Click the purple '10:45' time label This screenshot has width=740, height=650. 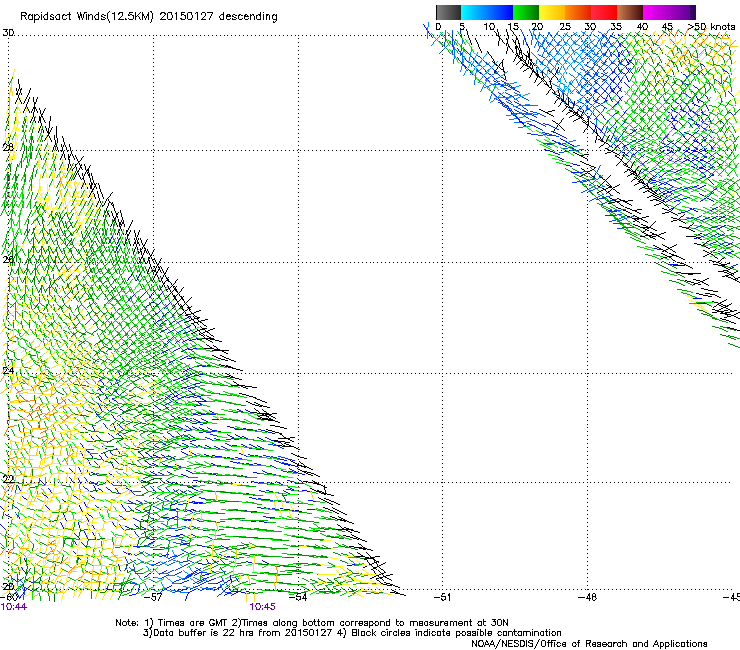[x=262, y=607]
